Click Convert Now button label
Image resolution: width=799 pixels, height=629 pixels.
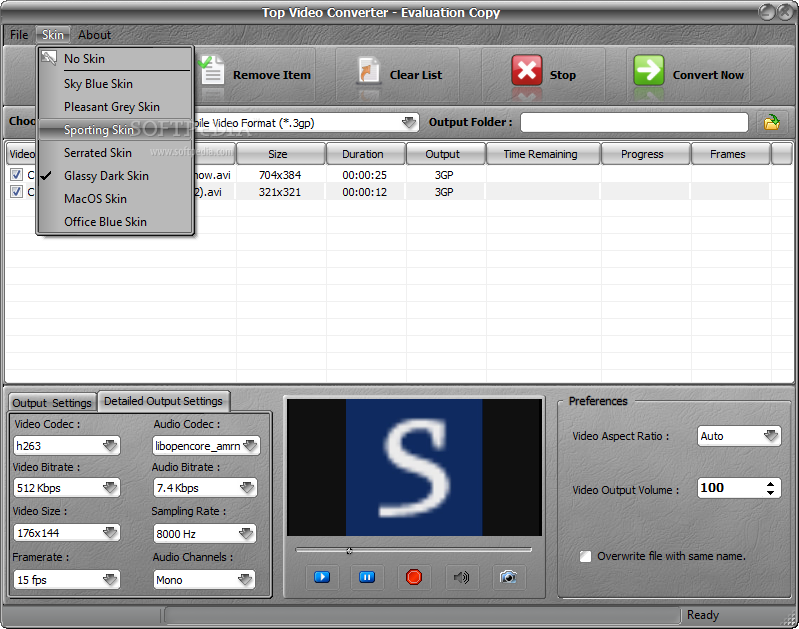708,75
